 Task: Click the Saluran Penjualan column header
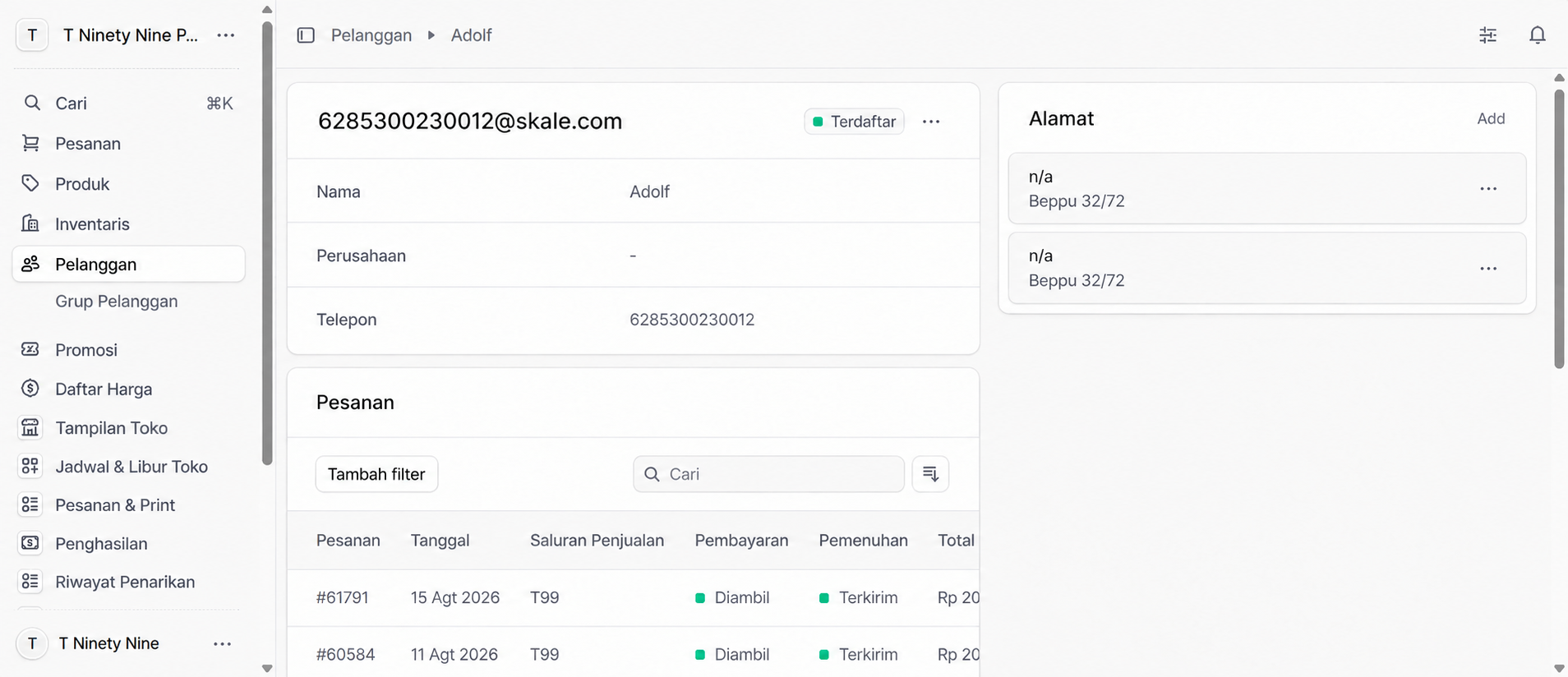[597, 541]
